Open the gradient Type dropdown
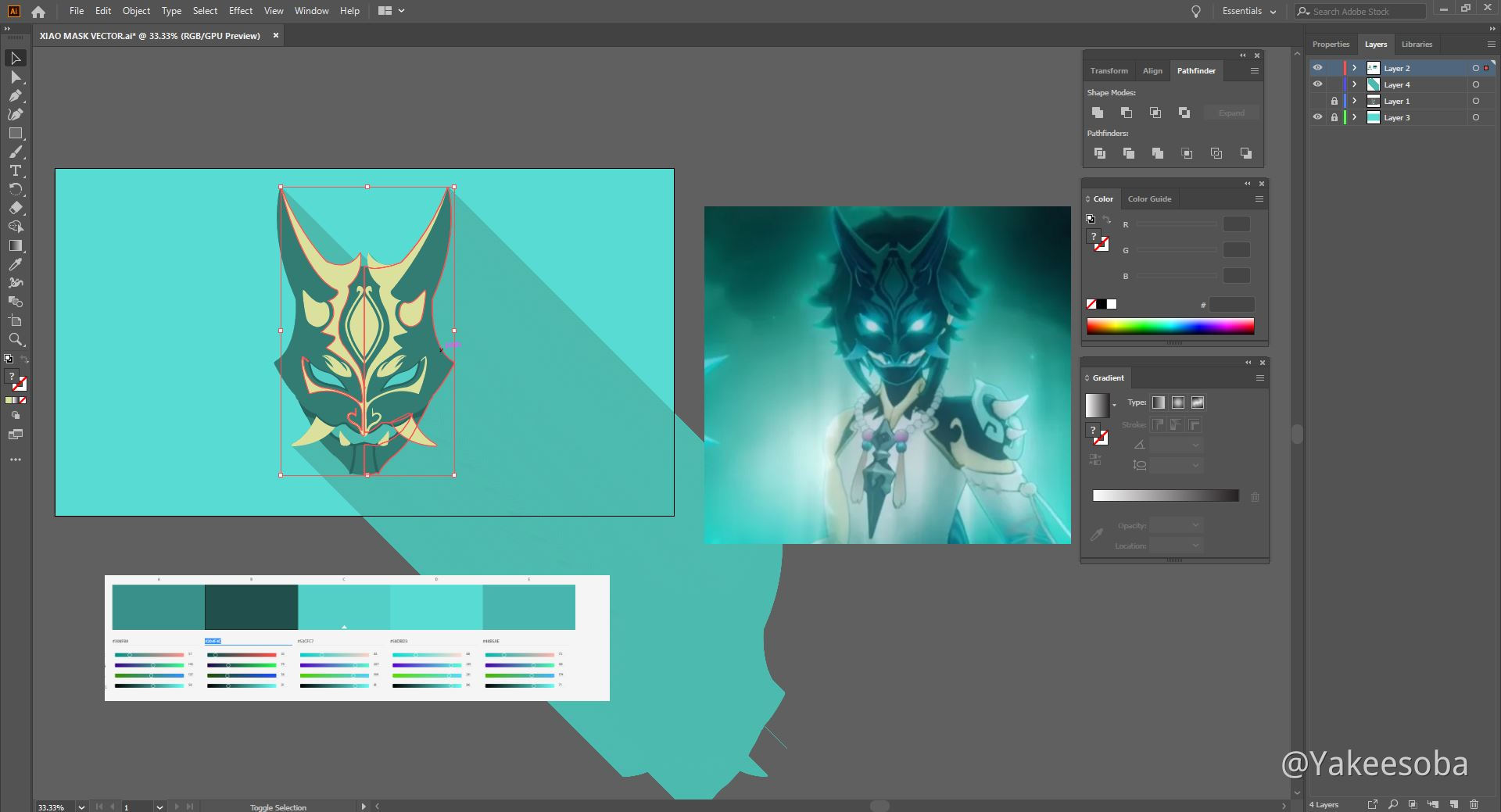 click(1116, 404)
